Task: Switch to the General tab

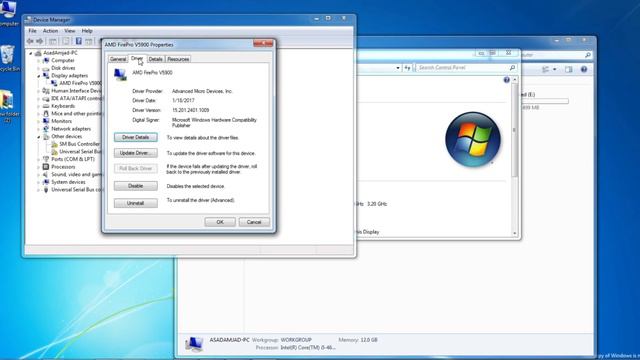Action: (118, 59)
